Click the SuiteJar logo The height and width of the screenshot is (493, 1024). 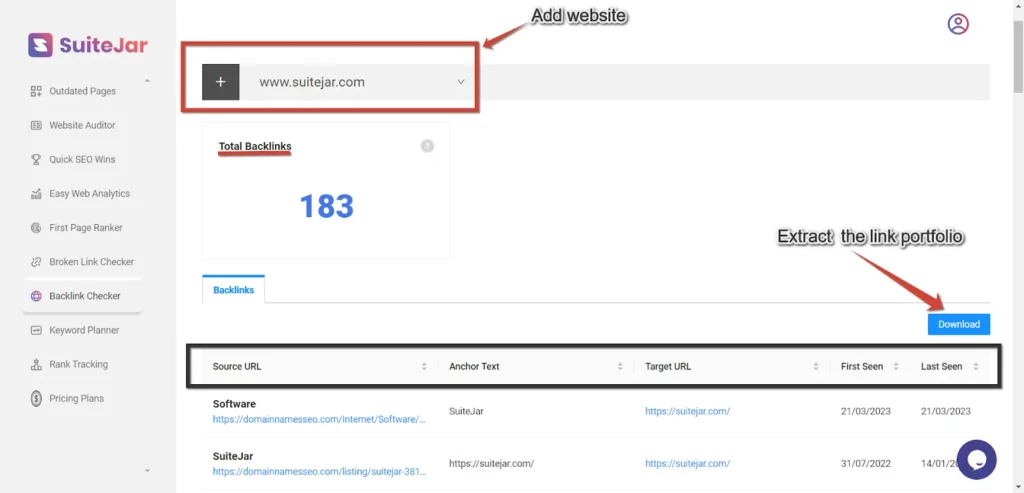pos(88,45)
